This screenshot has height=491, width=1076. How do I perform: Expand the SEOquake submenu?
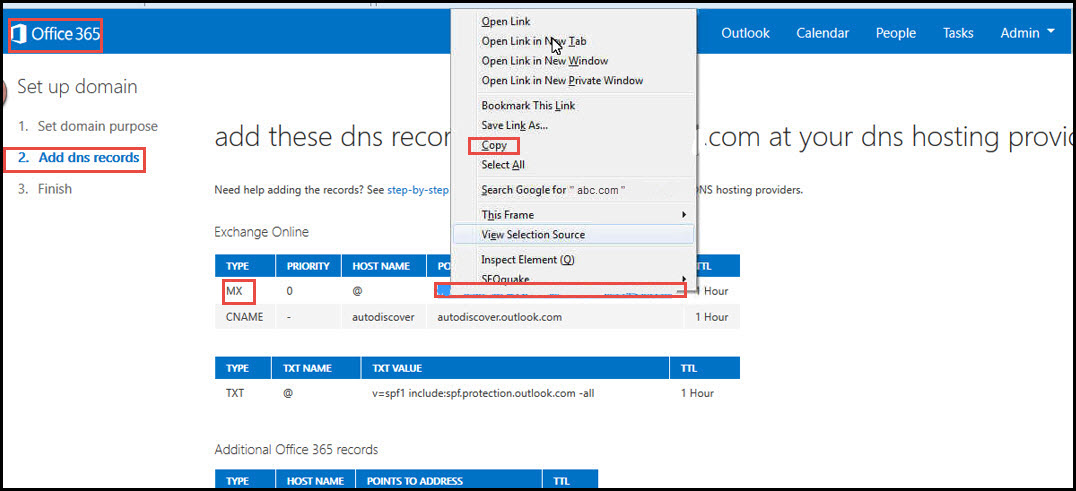[x=573, y=278]
